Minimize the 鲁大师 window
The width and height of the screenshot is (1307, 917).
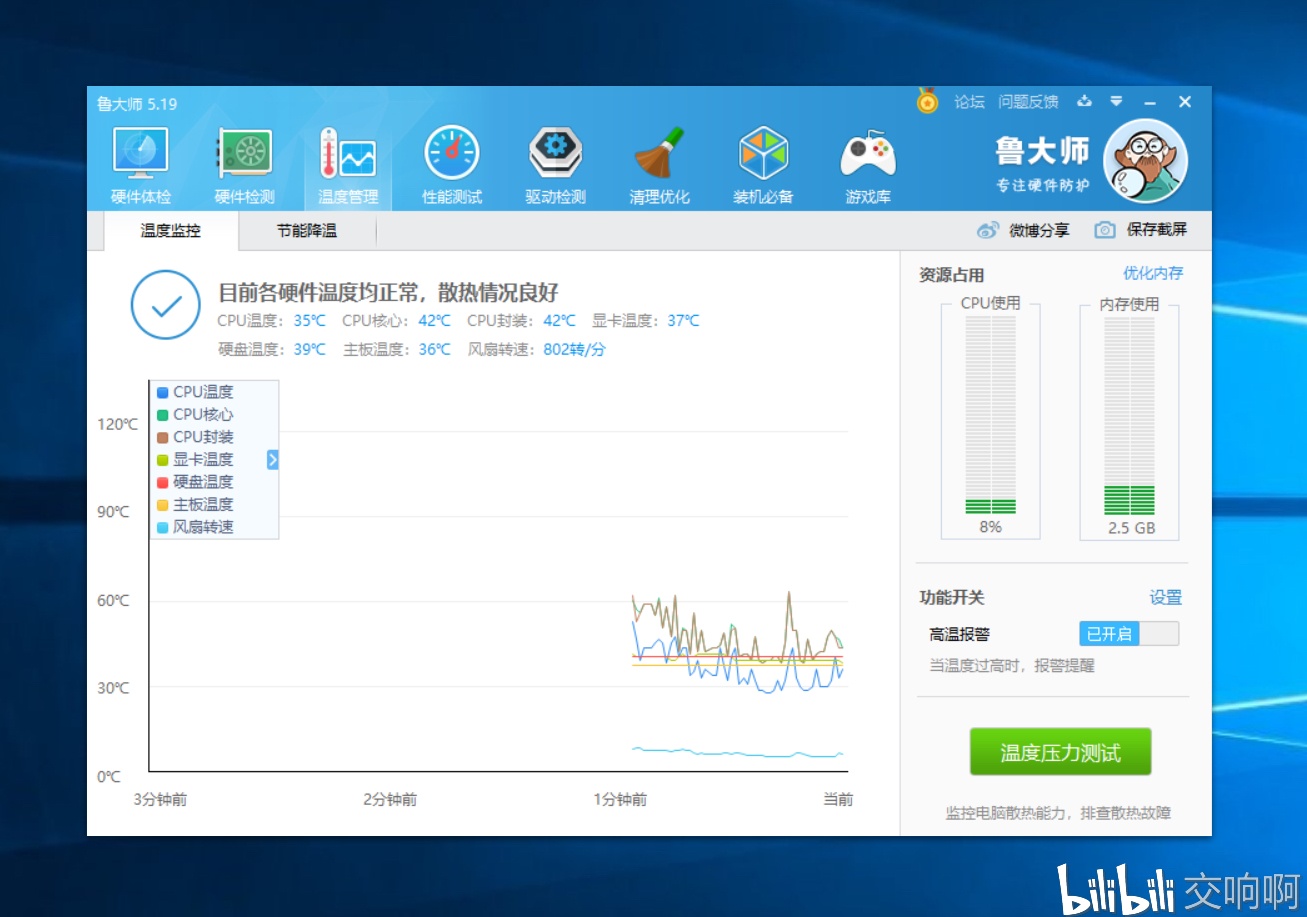(1150, 102)
